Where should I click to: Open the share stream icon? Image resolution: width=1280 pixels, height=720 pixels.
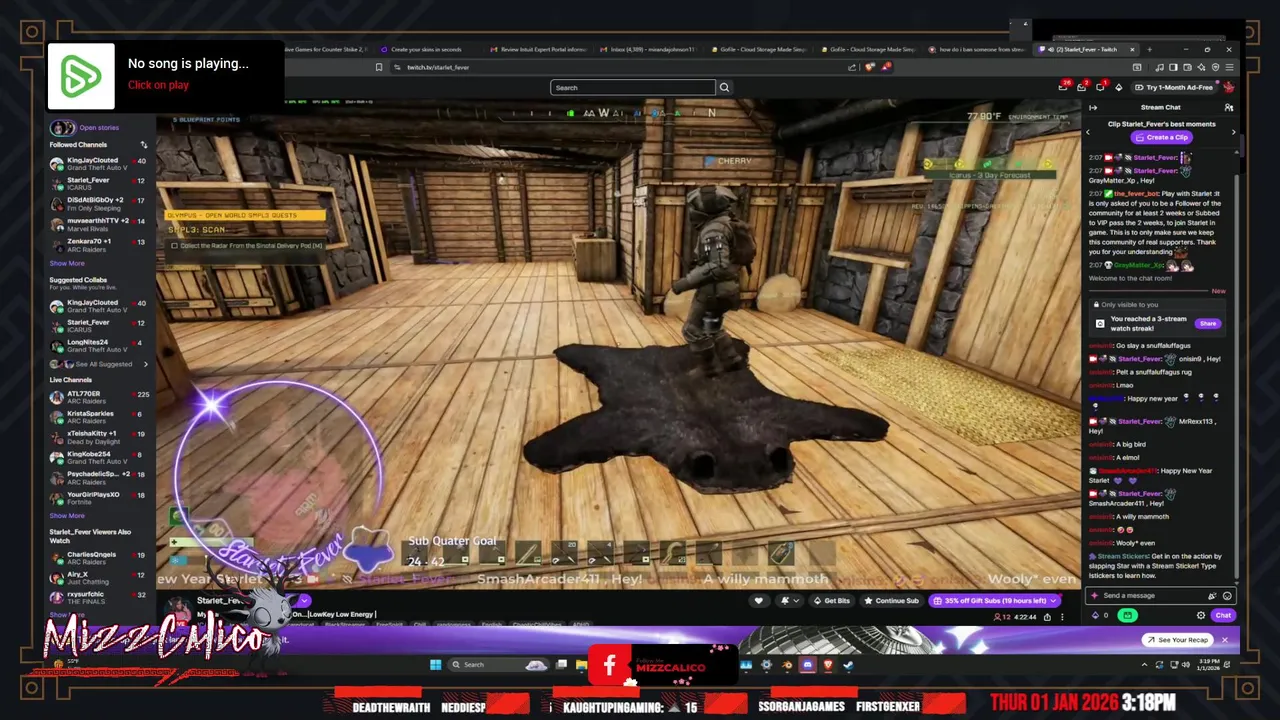[x=1047, y=617]
